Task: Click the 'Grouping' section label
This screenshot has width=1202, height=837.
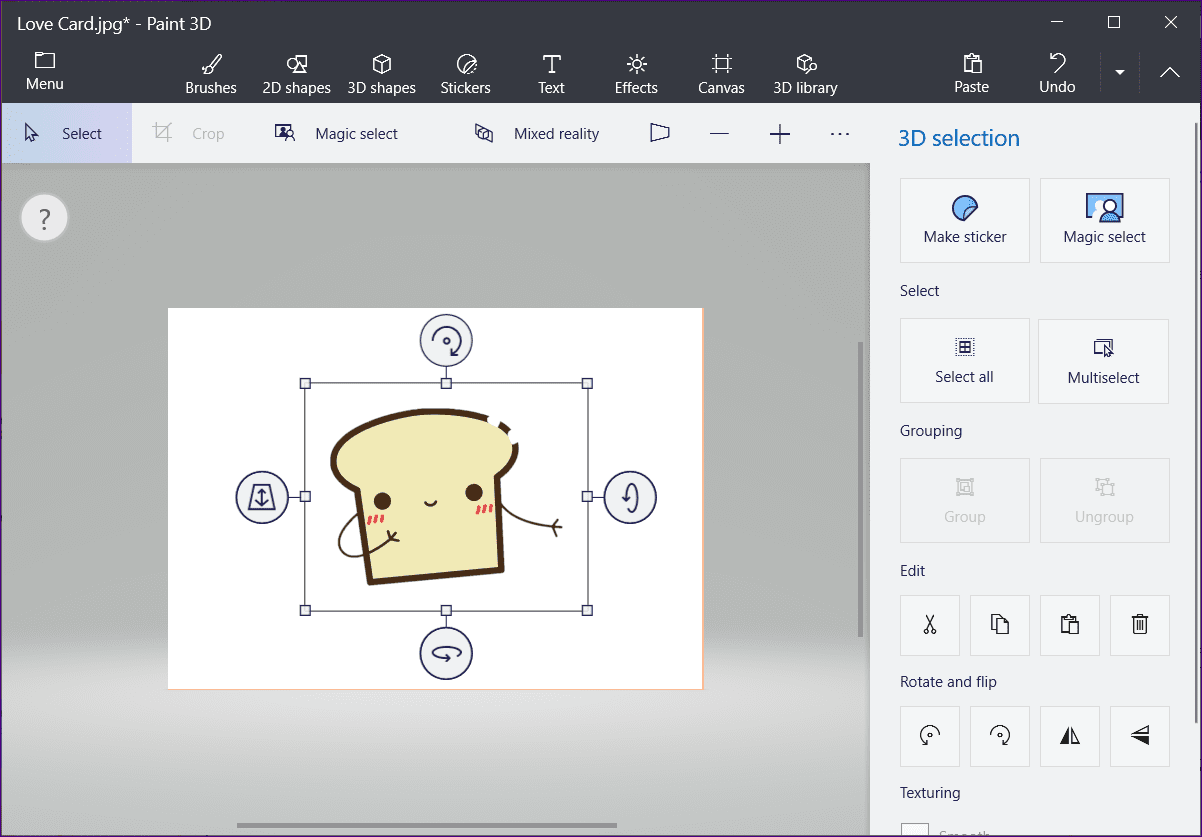Action: [931, 431]
